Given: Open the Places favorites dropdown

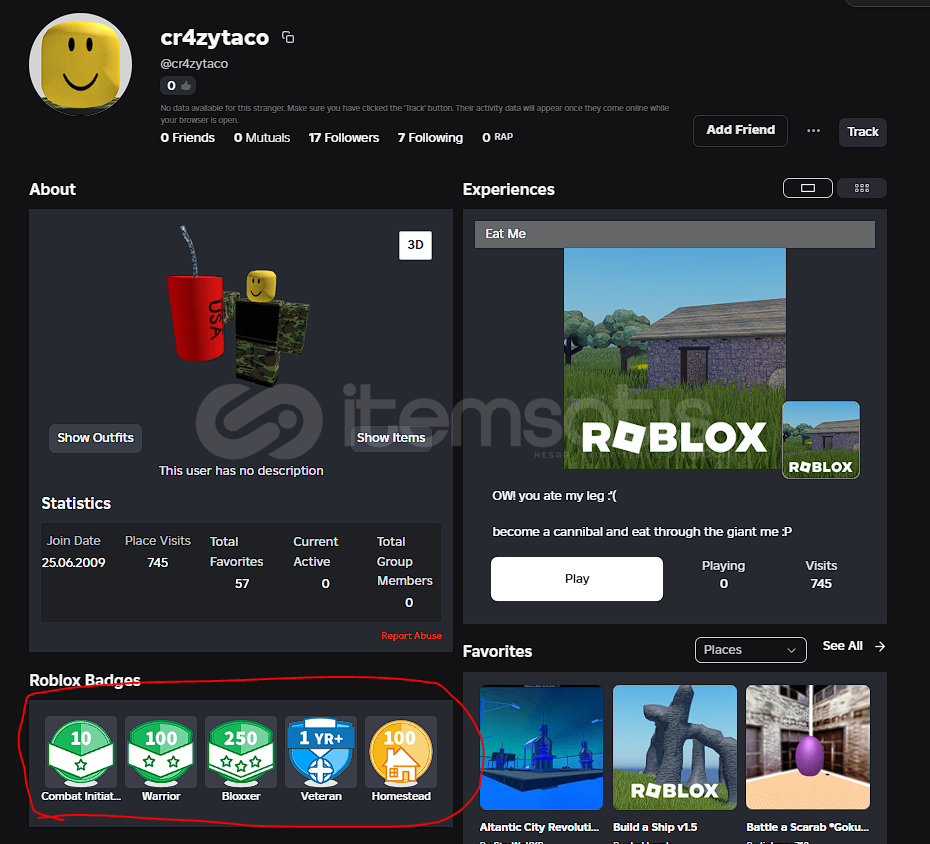Looking at the screenshot, I should pyautogui.click(x=750, y=649).
